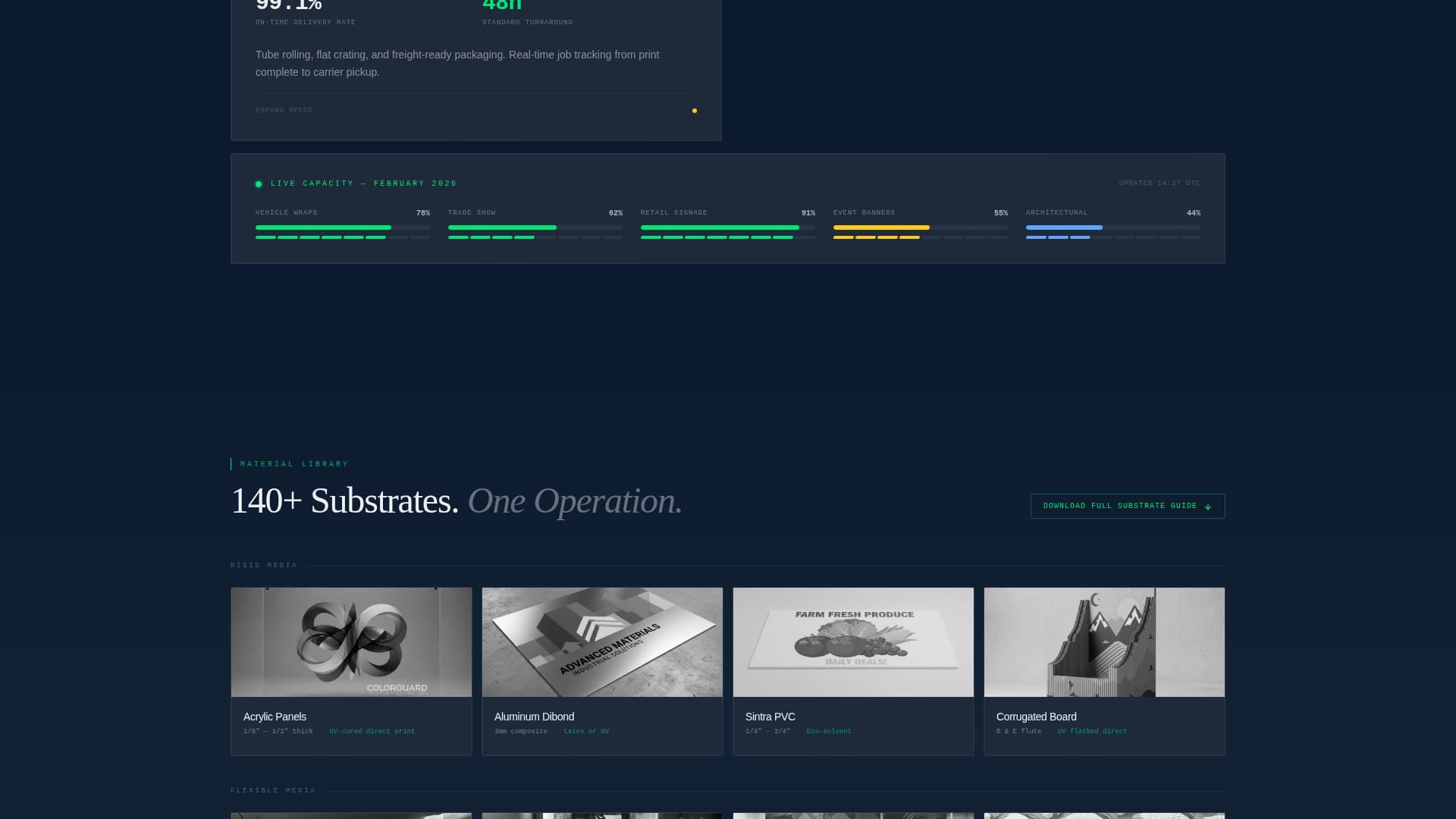The height and width of the screenshot is (819, 1456).
Task: Expand the specs section
Action: [x=284, y=110]
